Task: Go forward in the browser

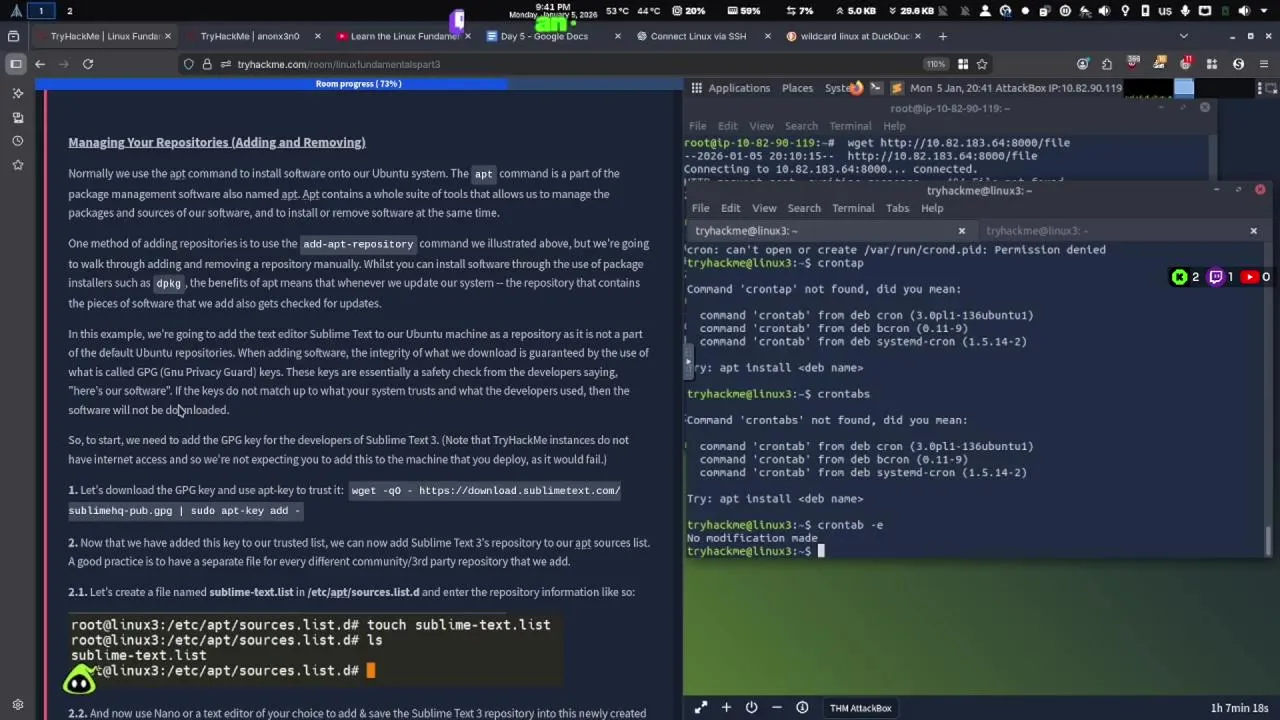Action: (64, 64)
